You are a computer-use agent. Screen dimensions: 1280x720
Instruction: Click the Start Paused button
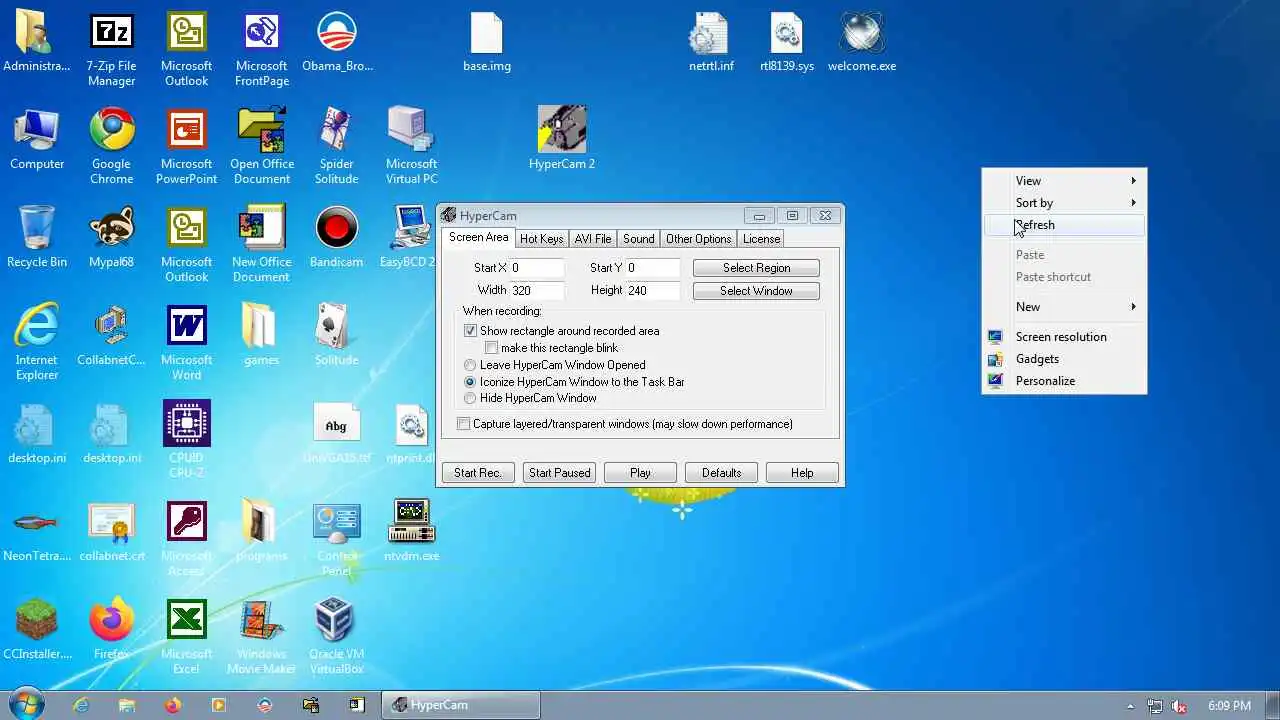pyautogui.click(x=559, y=473)
